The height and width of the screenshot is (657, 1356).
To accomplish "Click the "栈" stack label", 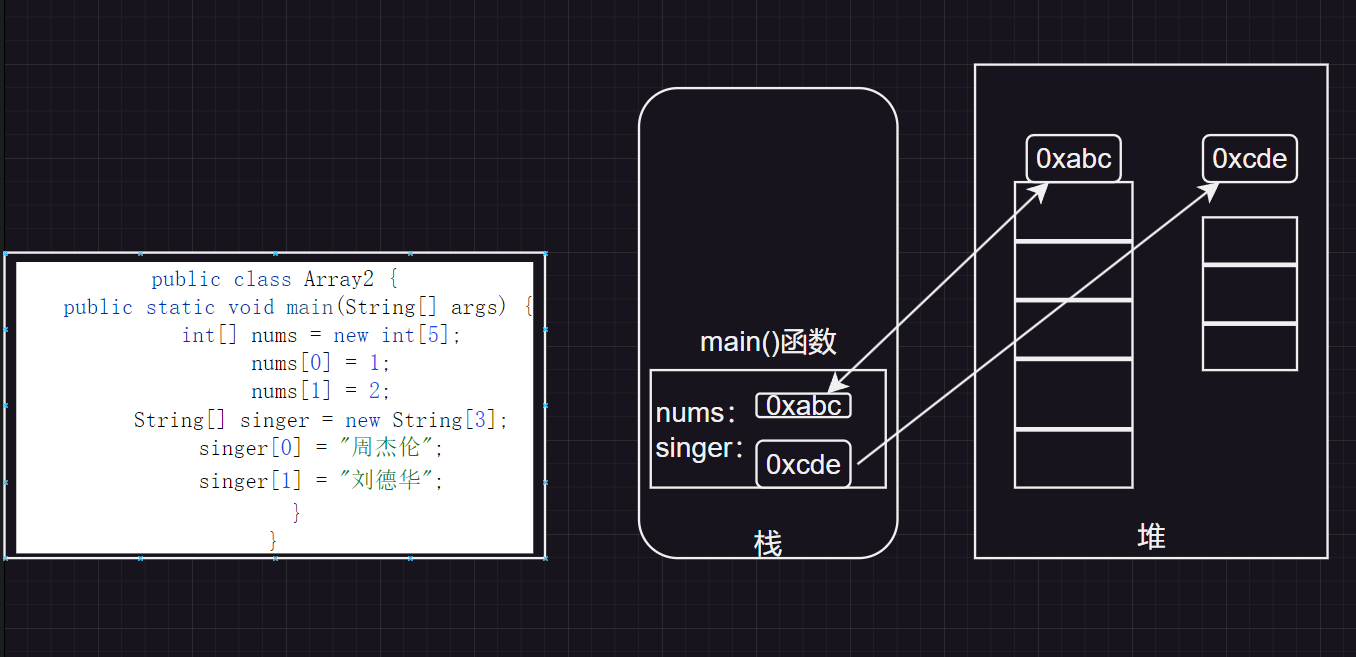I will [x=767, y=545].
